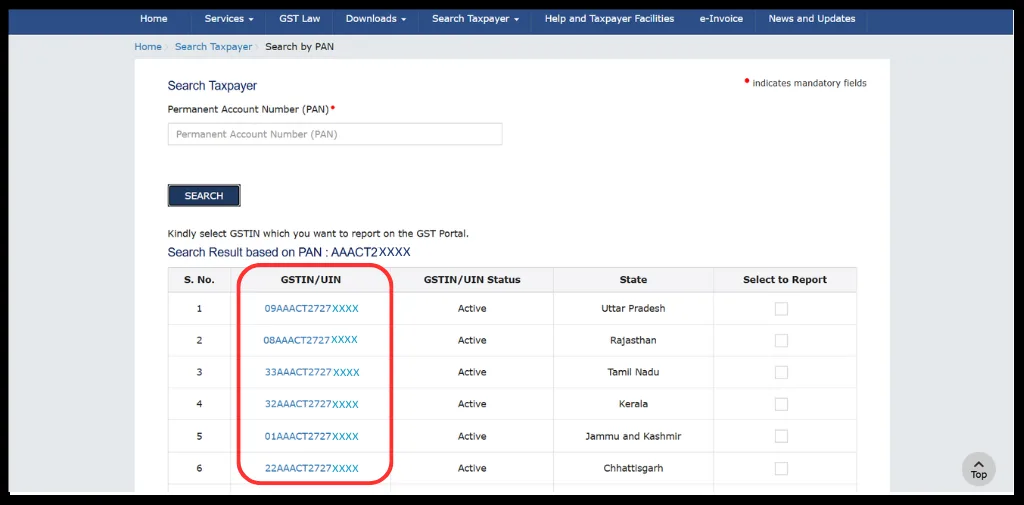
Task: Open GSTIN 33AAACT2727XXXX link
Action: [x=312, y=372]
